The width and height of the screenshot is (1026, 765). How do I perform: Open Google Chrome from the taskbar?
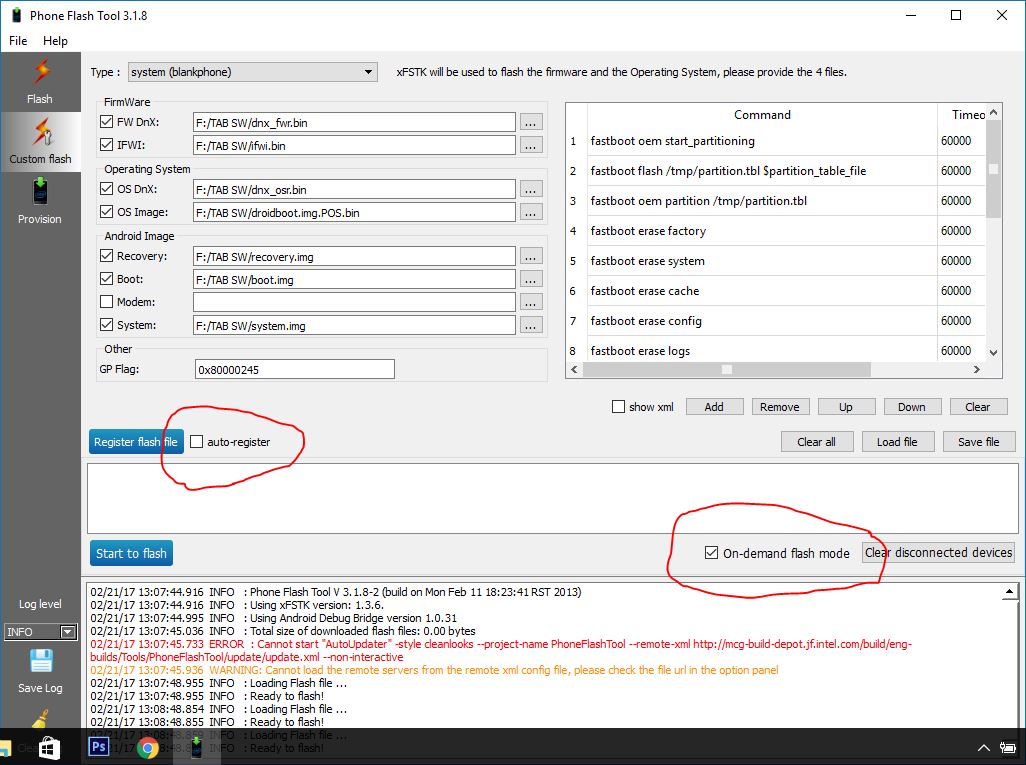[x=148, y=747]
